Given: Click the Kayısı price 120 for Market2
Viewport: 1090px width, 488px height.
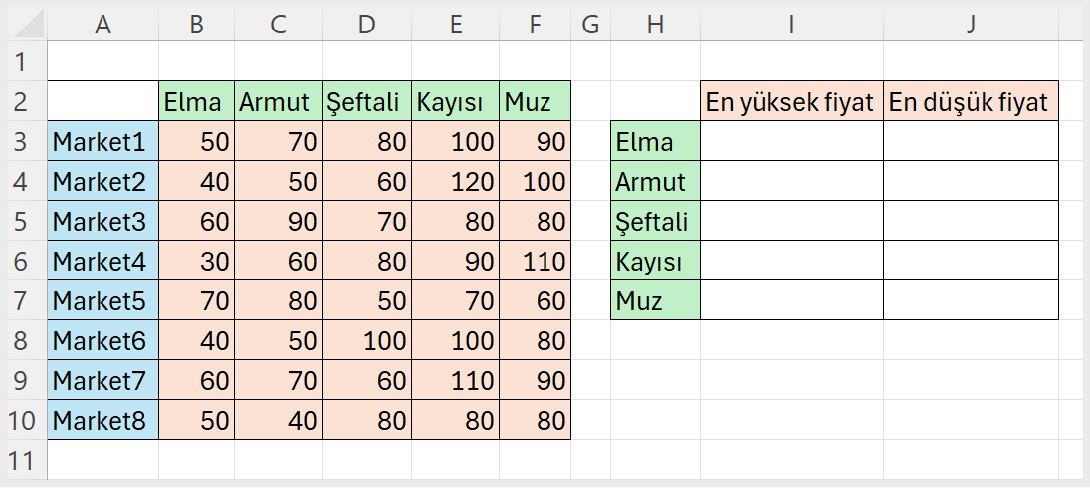Looking at the screenshot, I should point(455,182).
